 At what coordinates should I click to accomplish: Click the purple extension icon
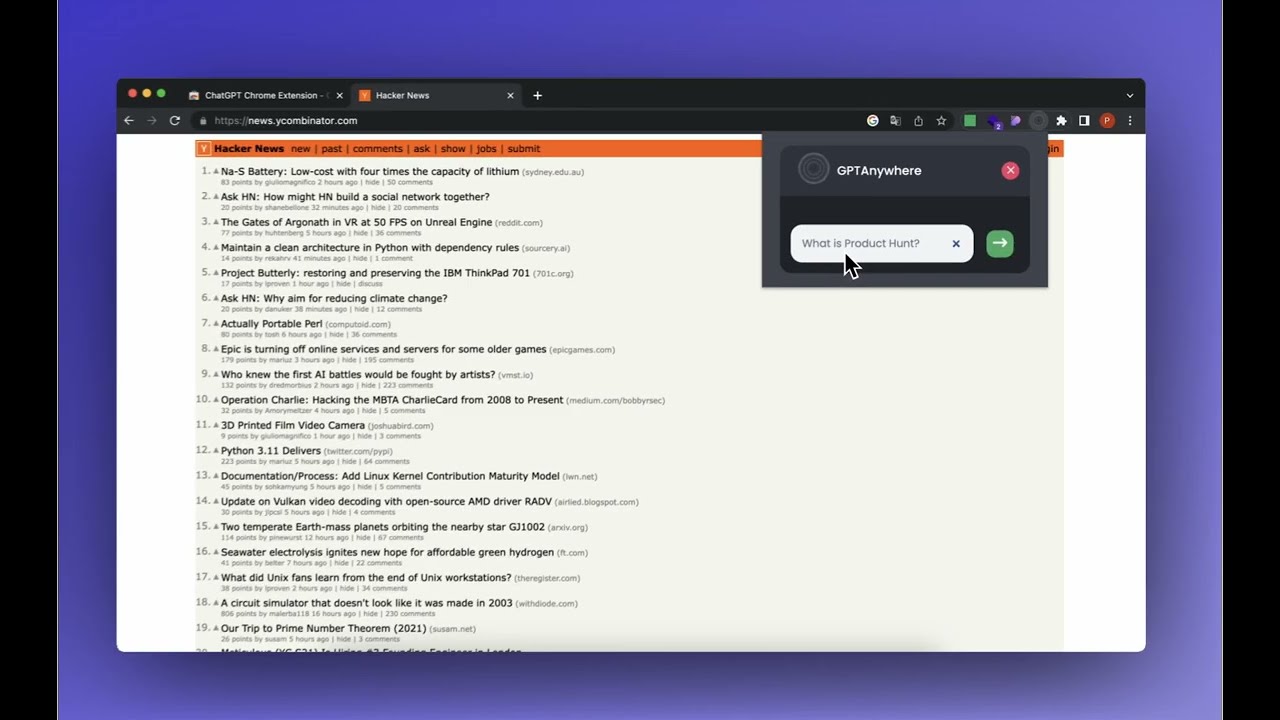tap(1015, 121)
